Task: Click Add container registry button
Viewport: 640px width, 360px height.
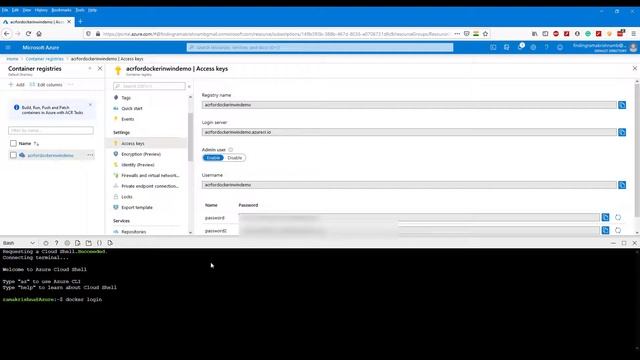Action: [17, 84]
